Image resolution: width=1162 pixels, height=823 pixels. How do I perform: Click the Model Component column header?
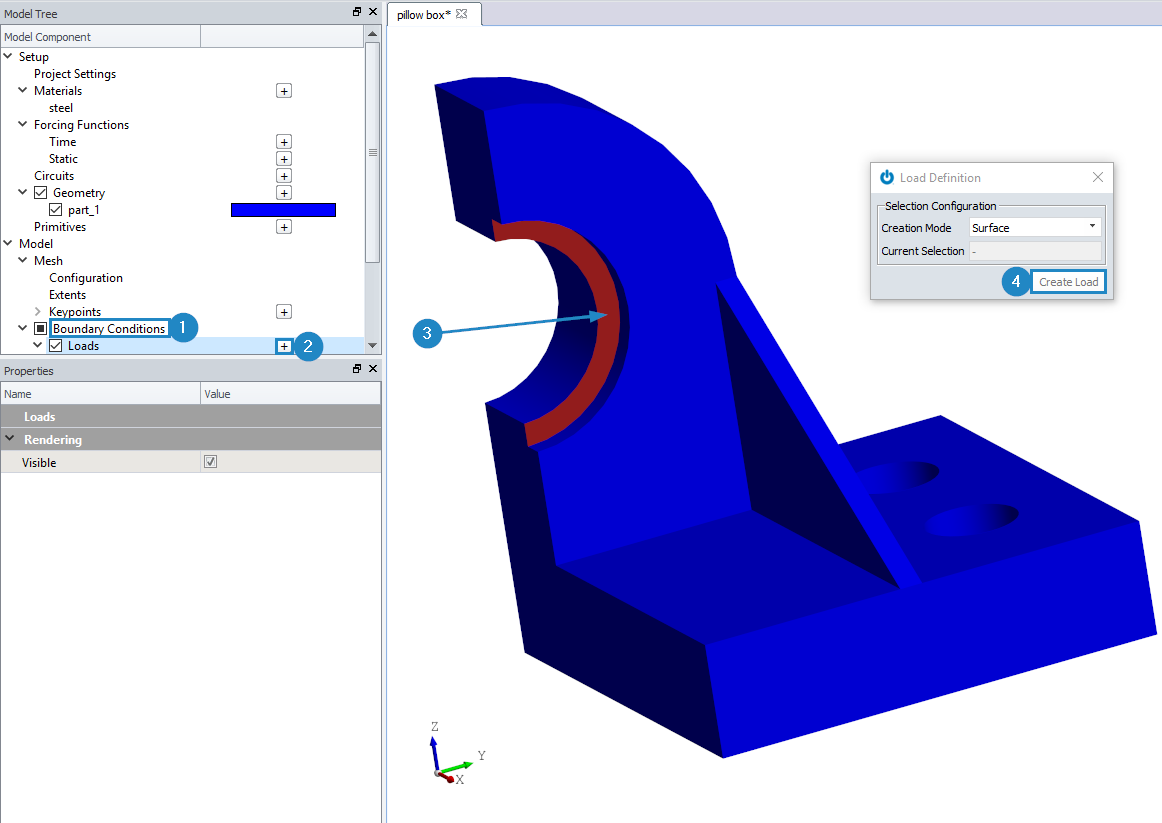click(x=101, y=37)
